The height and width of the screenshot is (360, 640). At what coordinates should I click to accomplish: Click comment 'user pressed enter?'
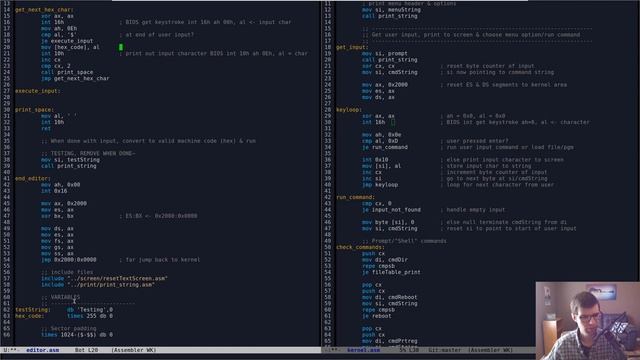coord(475,141)
